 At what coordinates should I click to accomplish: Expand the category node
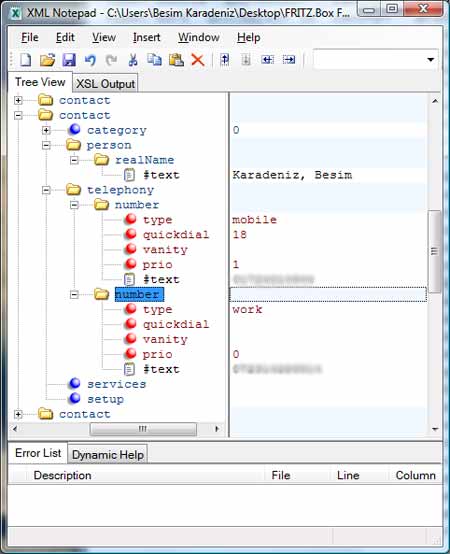pos(46,130)
